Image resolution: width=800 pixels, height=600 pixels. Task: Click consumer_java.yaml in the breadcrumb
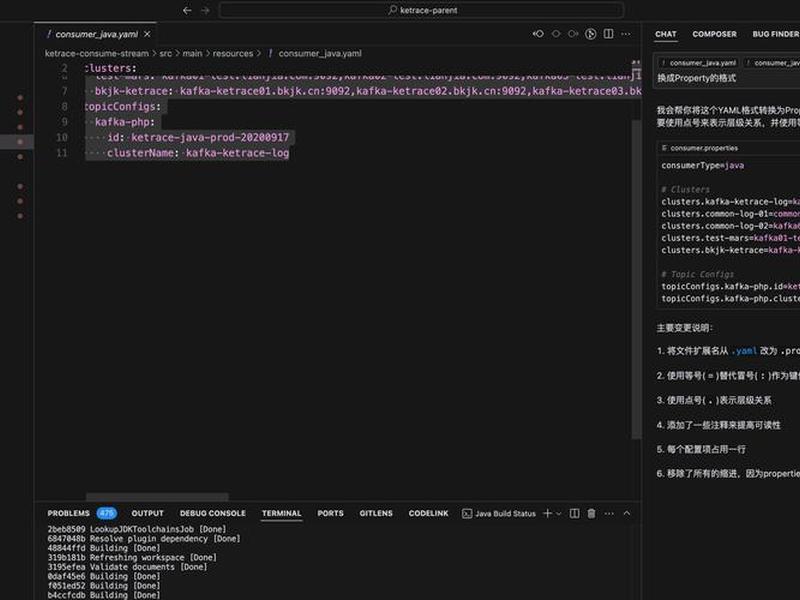(x=320, y=54)
